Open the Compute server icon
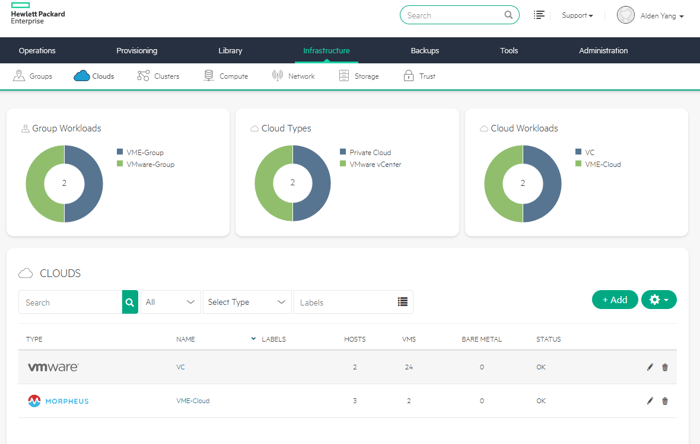This screenshot has height=444, width=700. point(208,76)
